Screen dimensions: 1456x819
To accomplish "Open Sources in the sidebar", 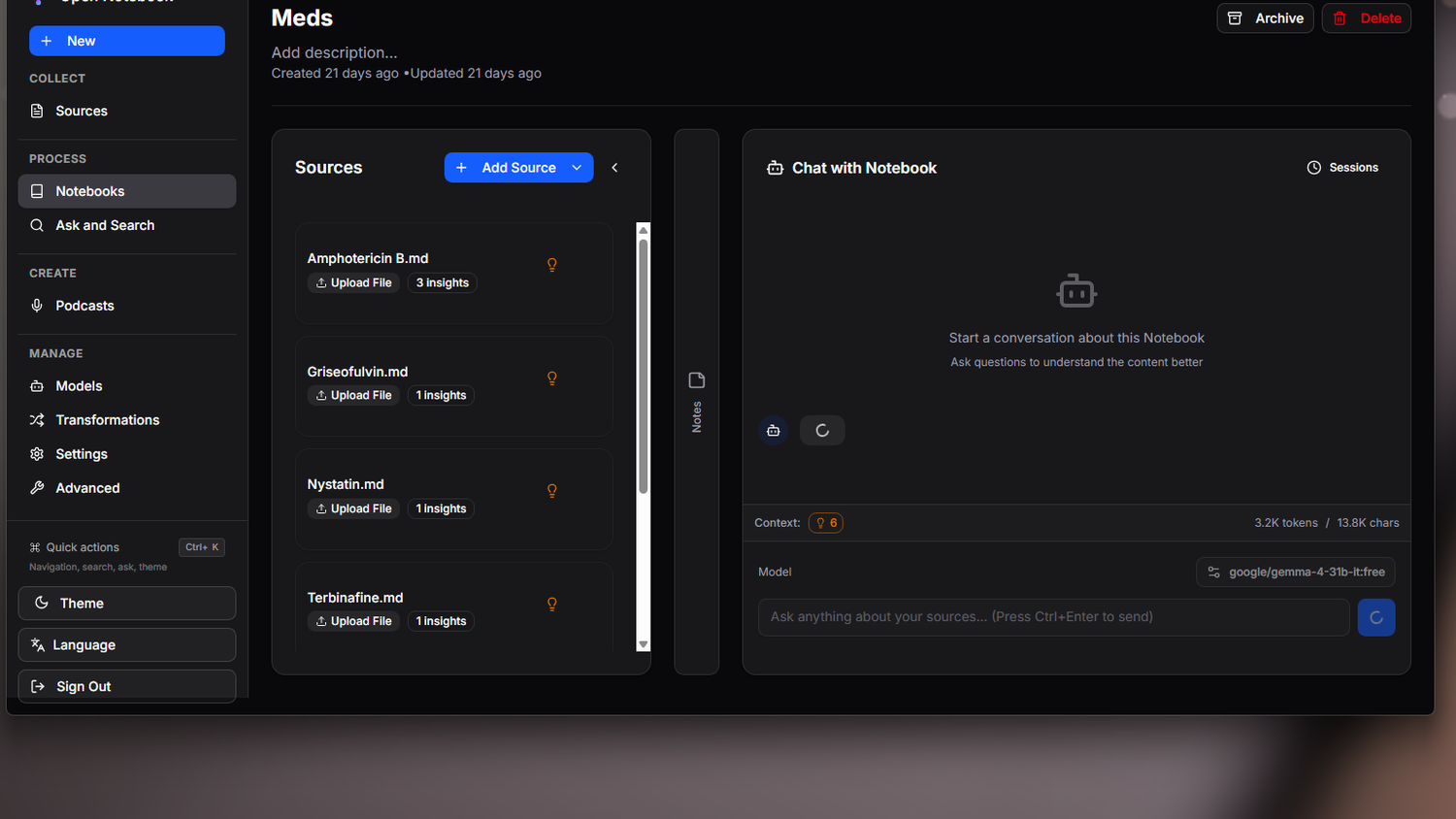I will pyautogui.click(x=127, y=111).
